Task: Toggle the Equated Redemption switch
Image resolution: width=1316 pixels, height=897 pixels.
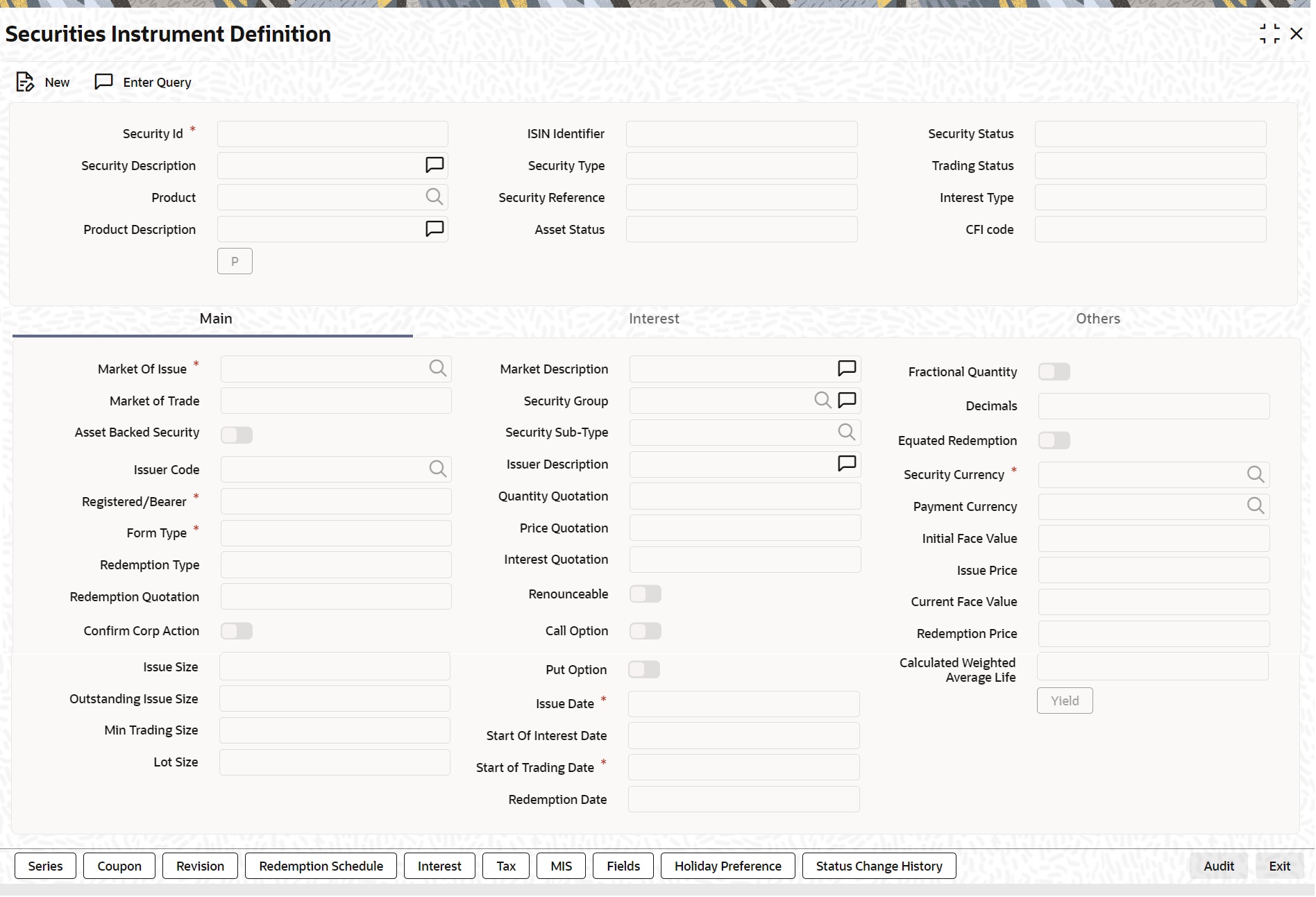Action: tap(1054, 441)
